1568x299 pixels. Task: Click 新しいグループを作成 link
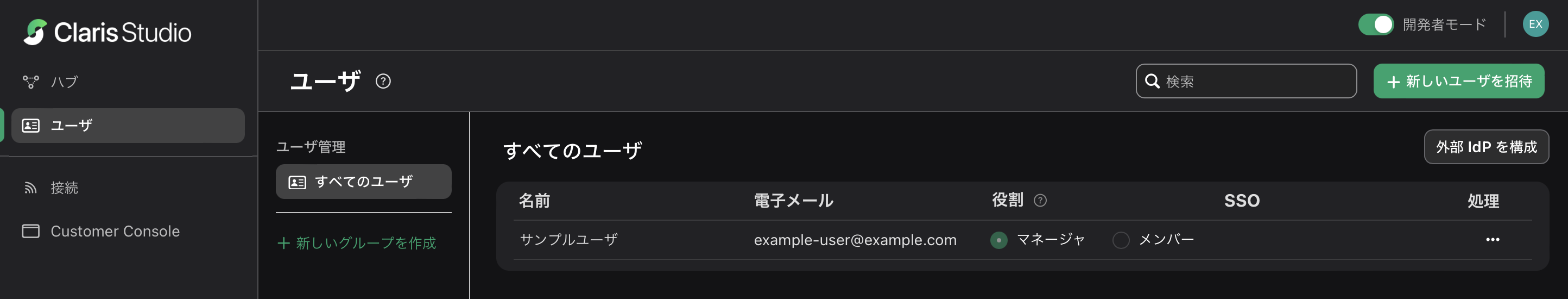click(357, 243)
